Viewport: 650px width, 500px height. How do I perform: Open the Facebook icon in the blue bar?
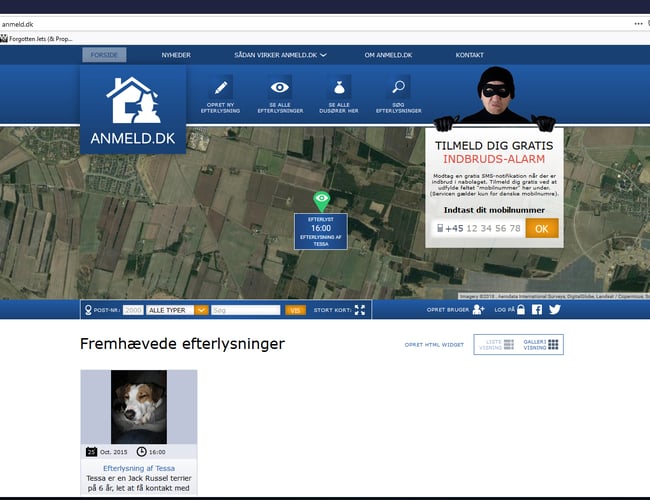pyautogui.click(x=537, y=310)
